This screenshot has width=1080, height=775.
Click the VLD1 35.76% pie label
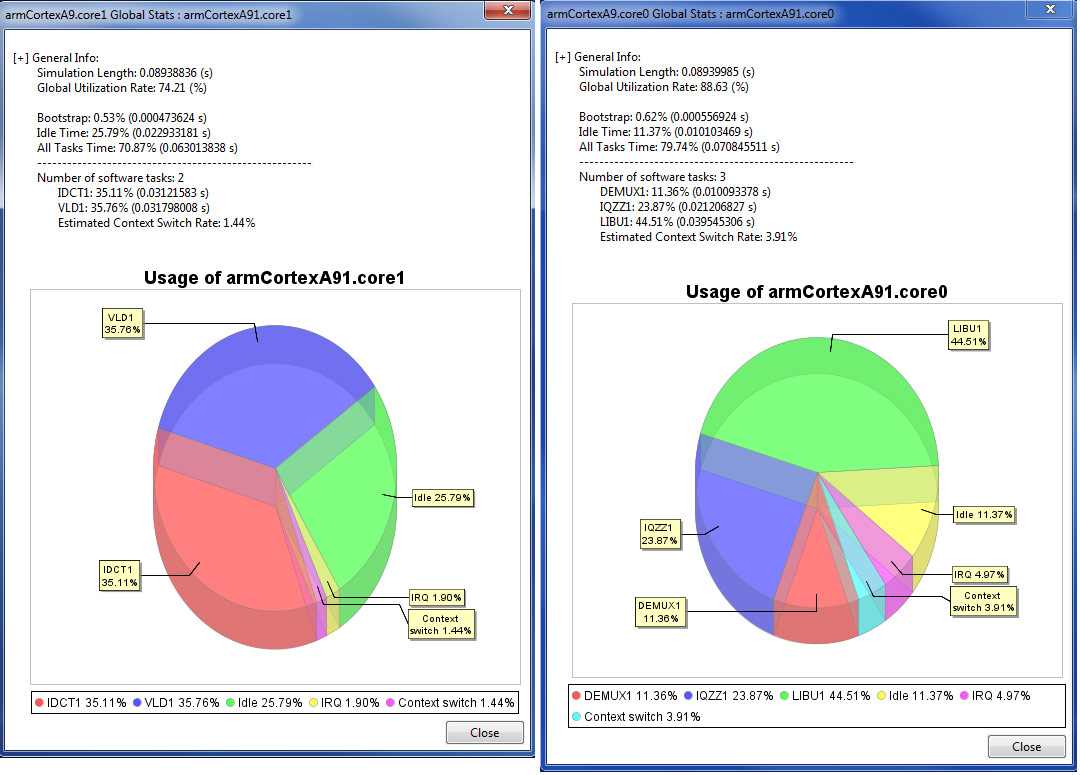click(123, 322)
